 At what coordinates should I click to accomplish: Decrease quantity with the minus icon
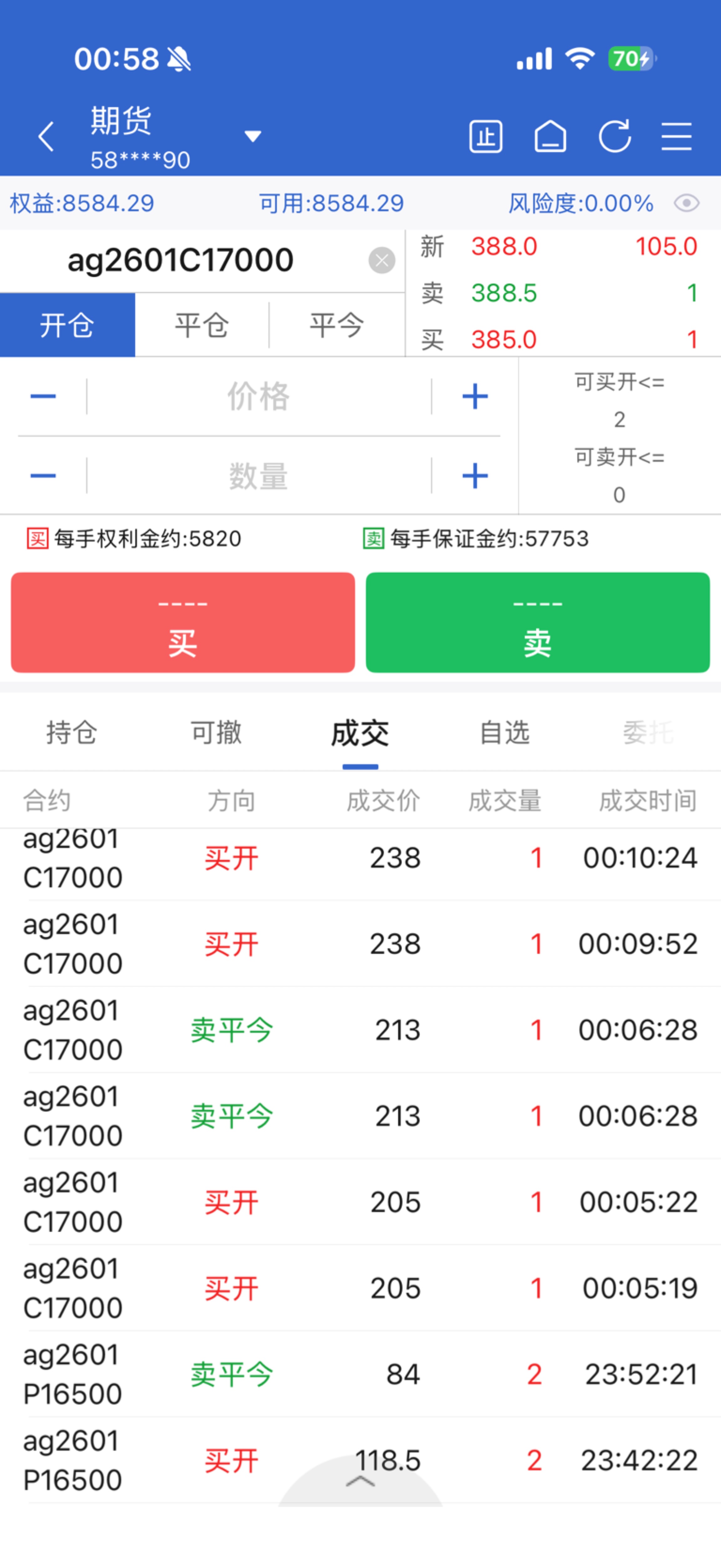point(43,475)
